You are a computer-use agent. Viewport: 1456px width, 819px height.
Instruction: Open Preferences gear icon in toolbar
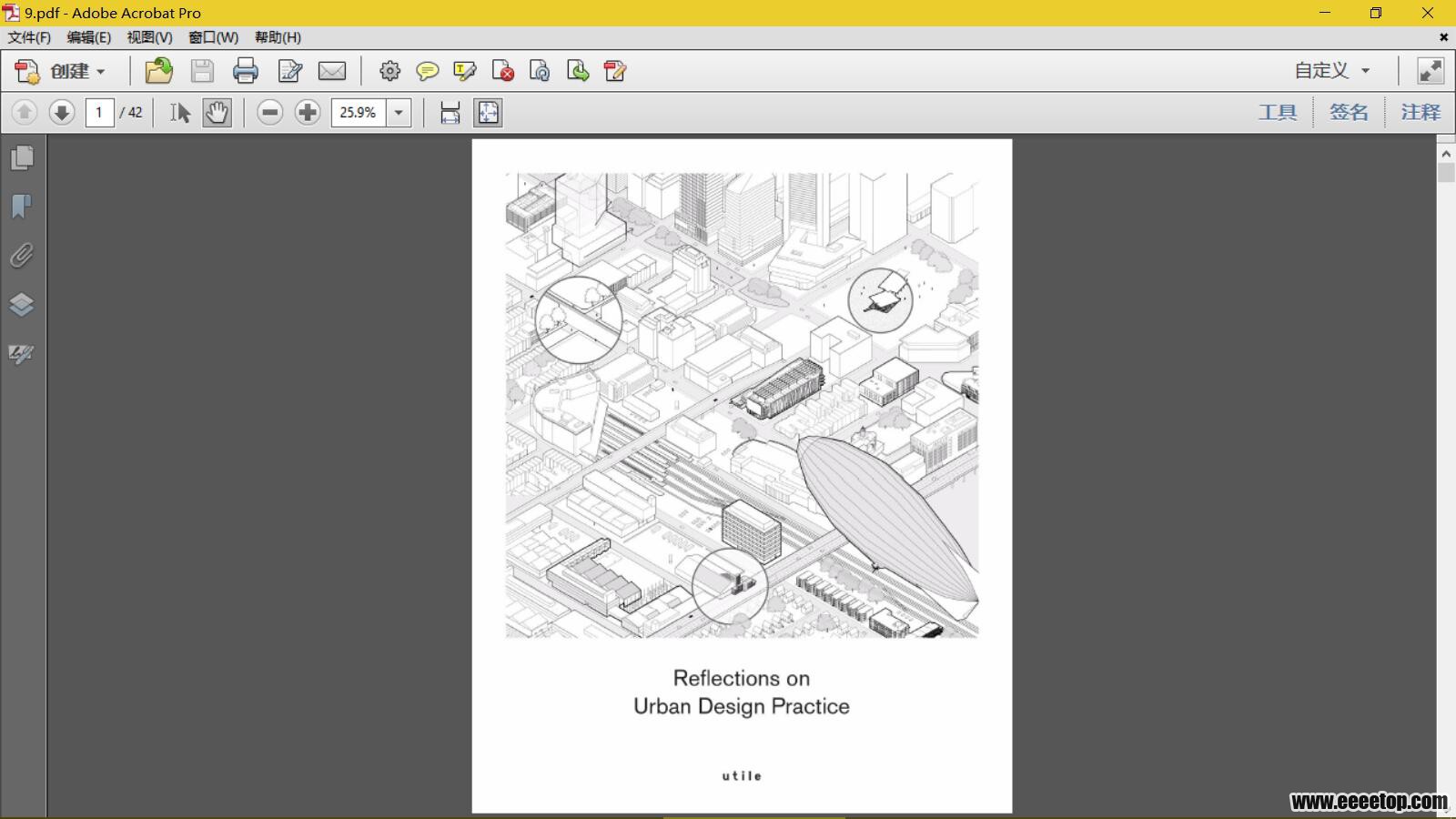tap(389, 71)
